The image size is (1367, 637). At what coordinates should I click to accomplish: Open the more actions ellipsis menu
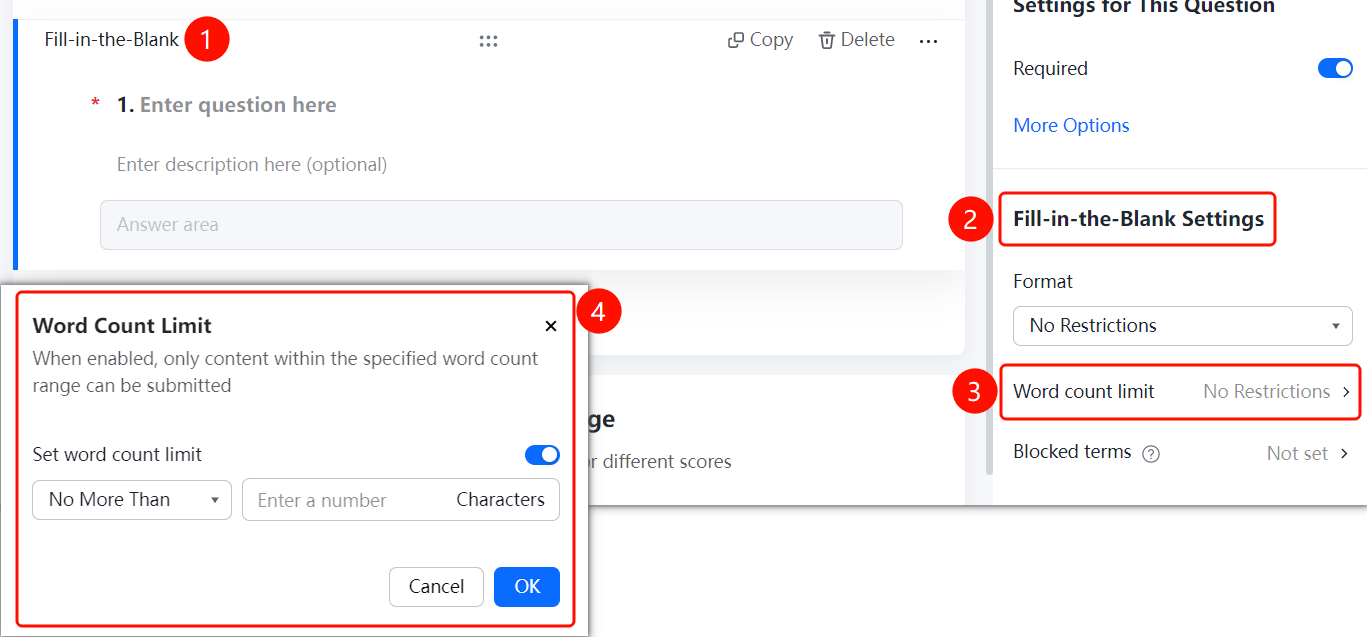(928, 41)
